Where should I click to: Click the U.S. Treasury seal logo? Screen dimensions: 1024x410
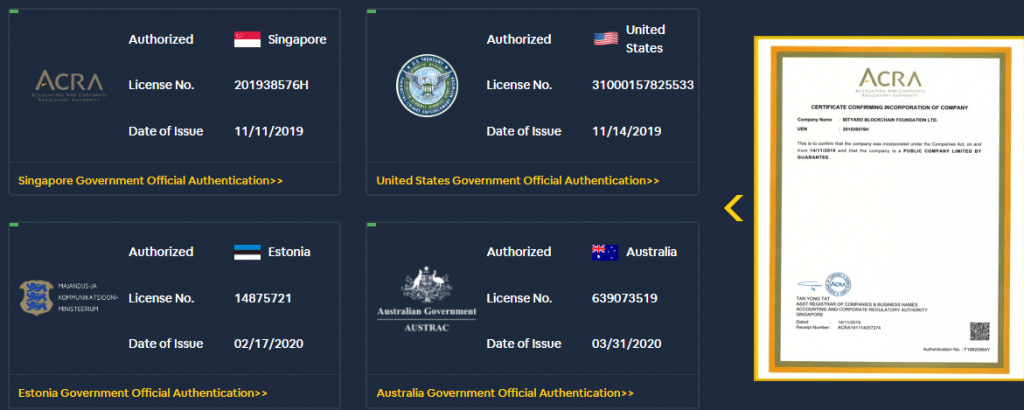click(x=427, y=86)
